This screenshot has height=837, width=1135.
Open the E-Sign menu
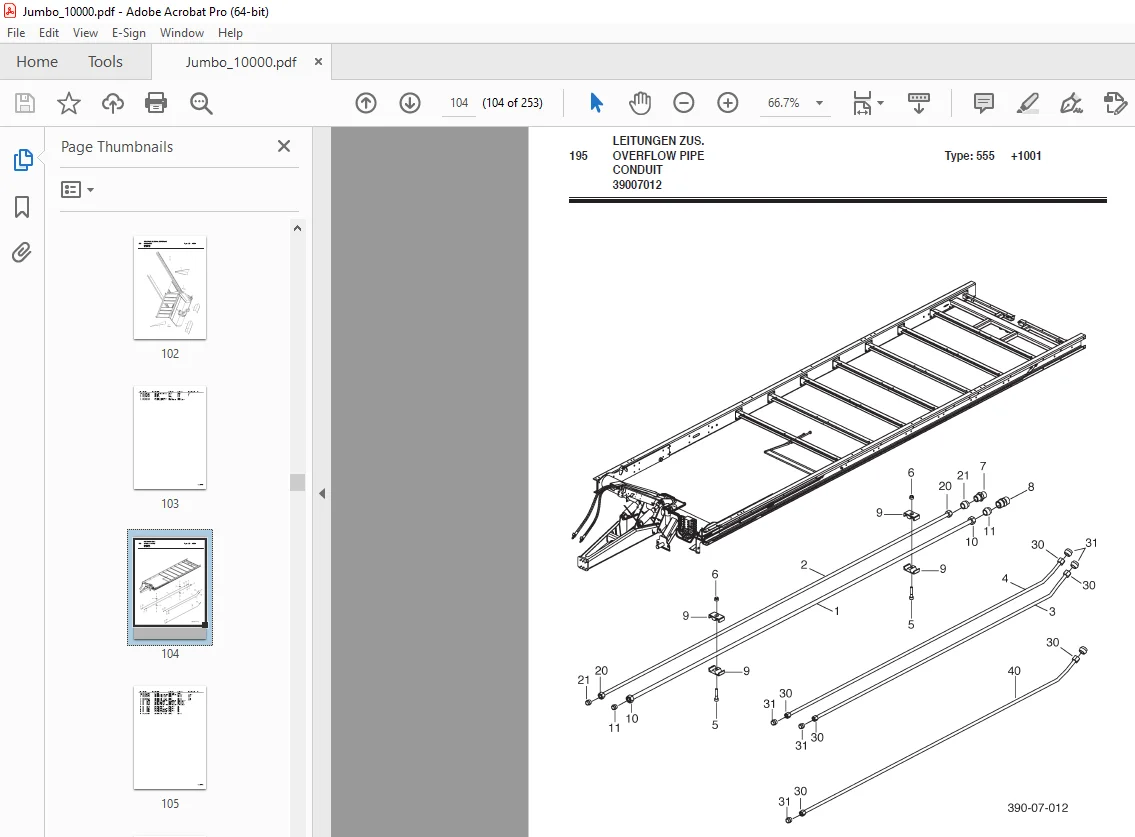(x=128, y=33)
